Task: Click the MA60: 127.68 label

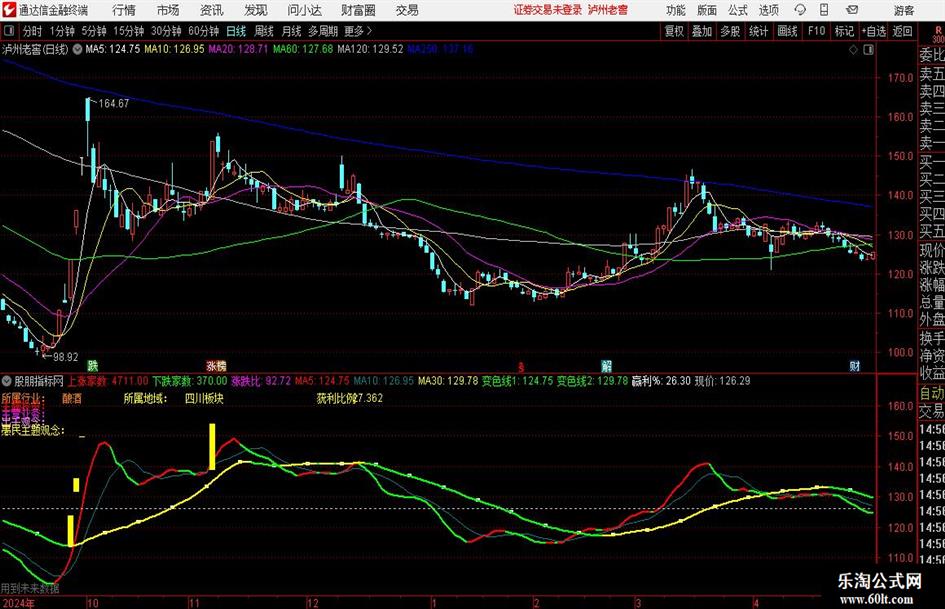Action: click(303, 49)
